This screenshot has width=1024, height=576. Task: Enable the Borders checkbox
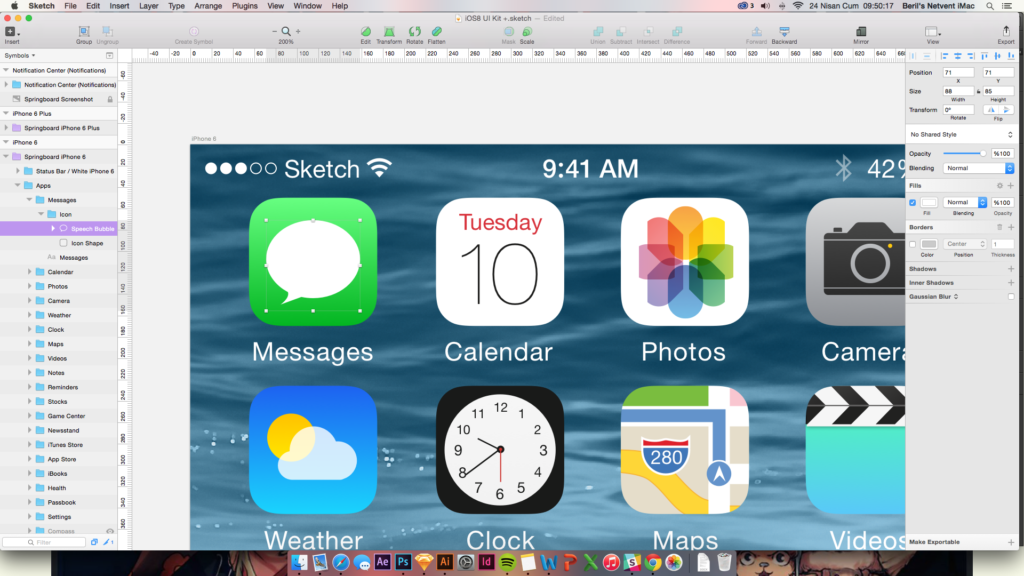pyautogui.click(x=912, y=244)
